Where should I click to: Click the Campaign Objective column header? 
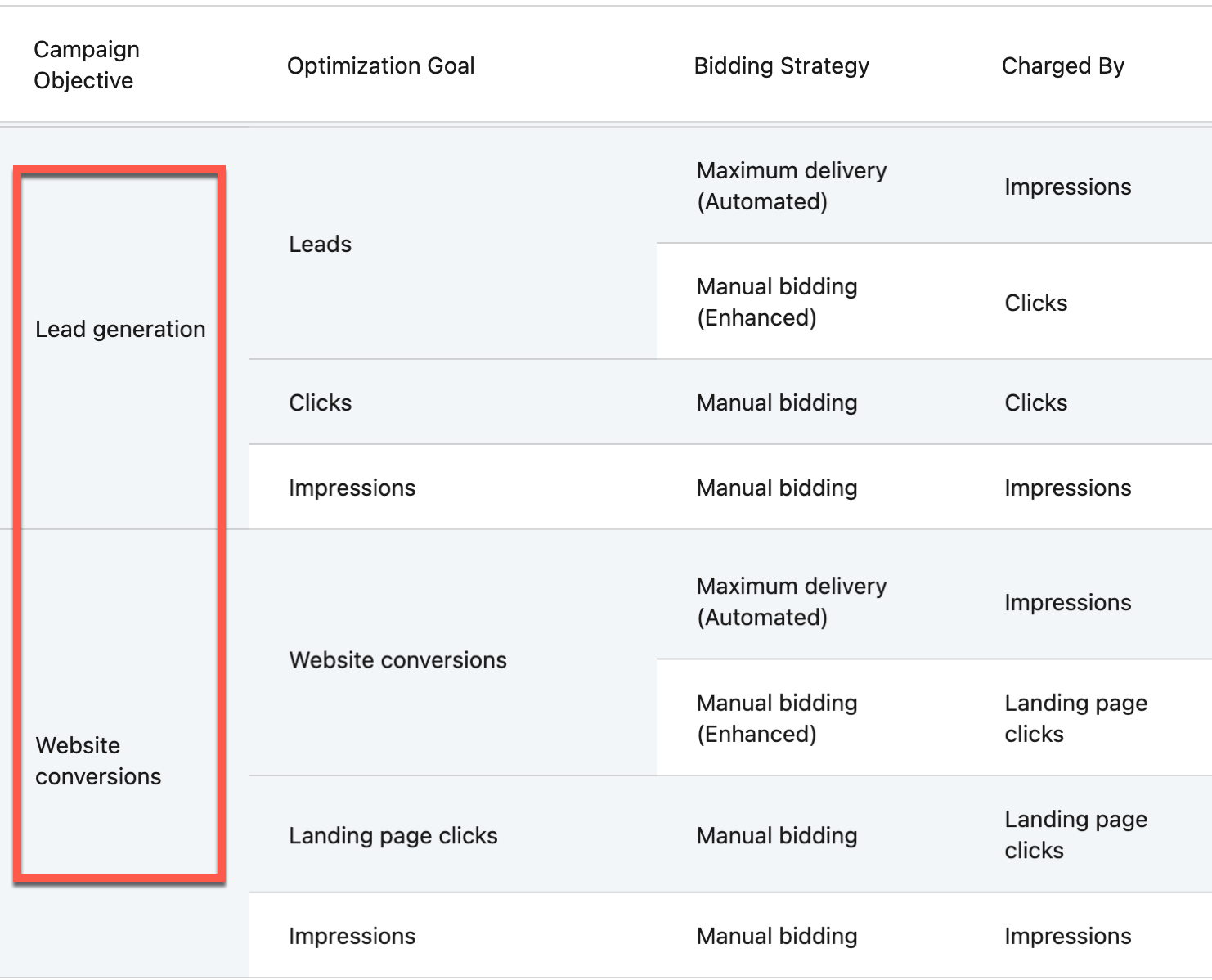[87, 65]
